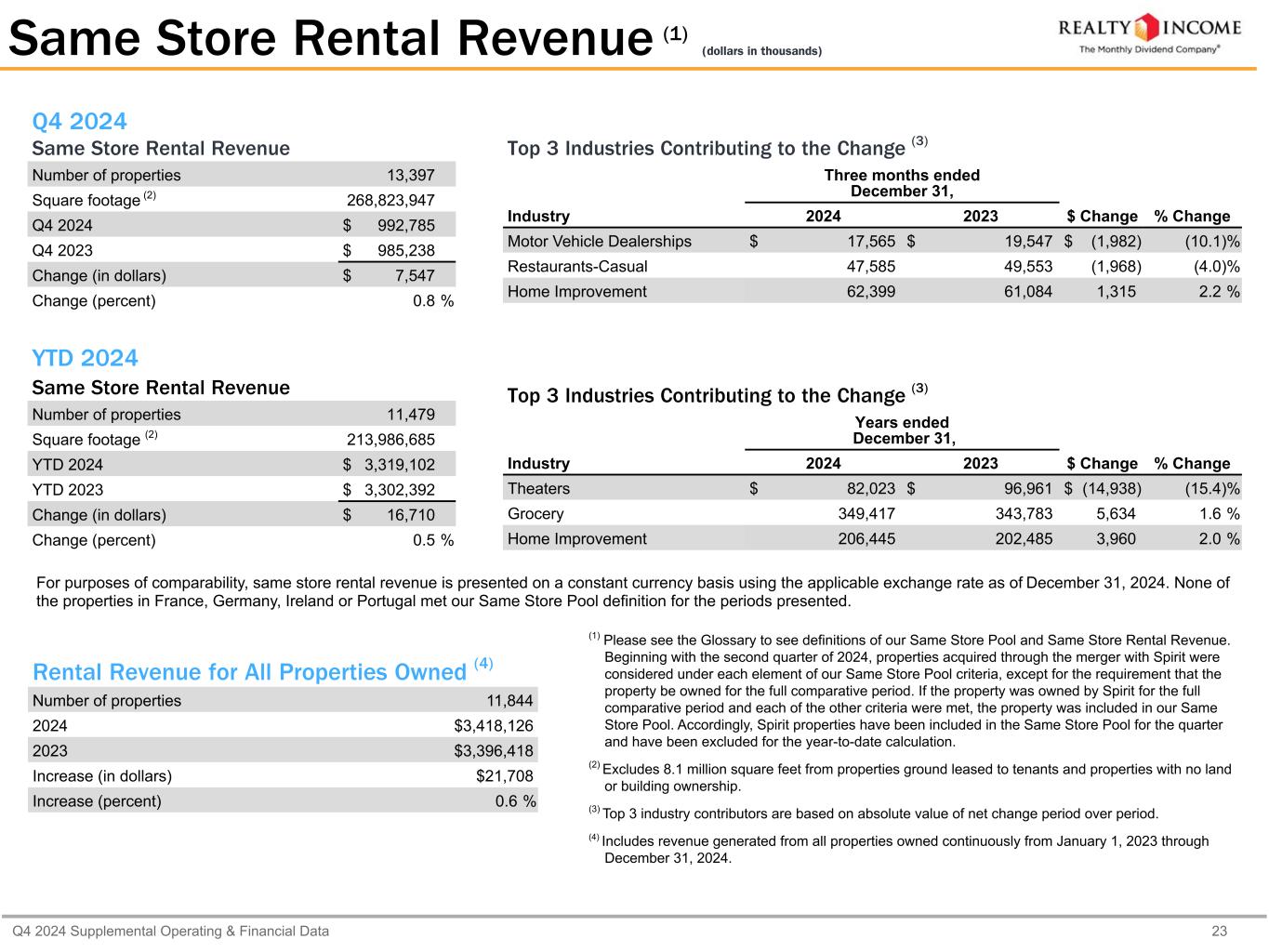
Task: Select the 16,710 change in dollars value
Action: coord(411,515)
